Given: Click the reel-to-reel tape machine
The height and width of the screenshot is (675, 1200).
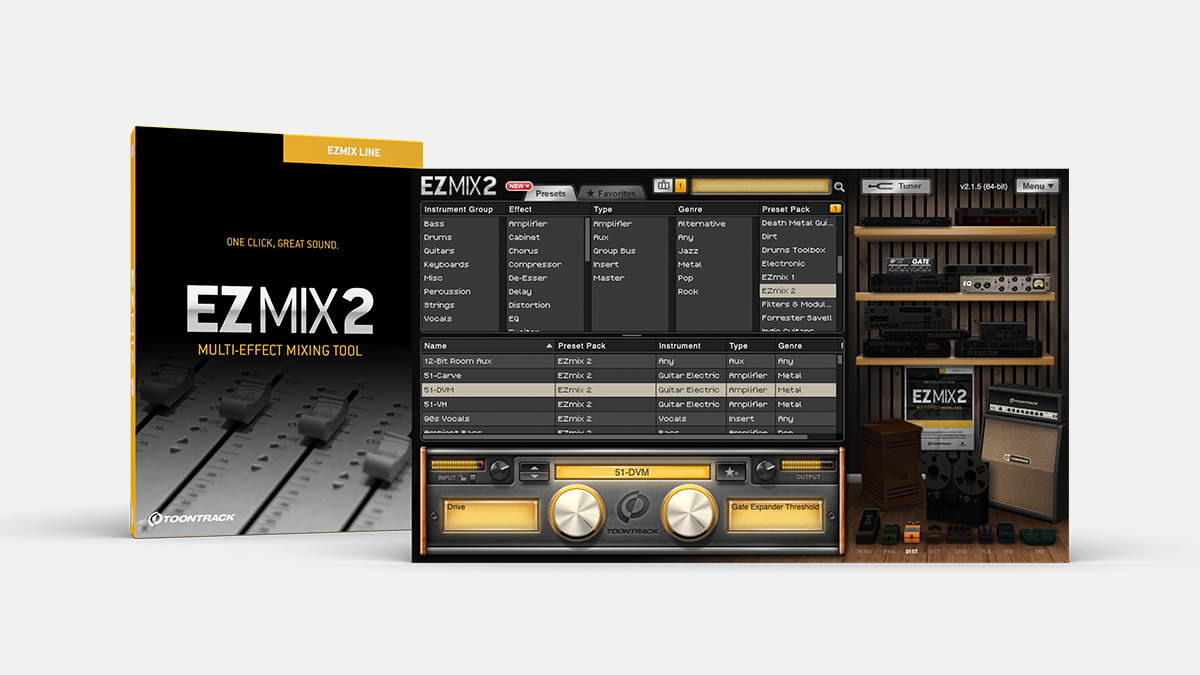Looking at the screenshot, I should coord(953,488).
